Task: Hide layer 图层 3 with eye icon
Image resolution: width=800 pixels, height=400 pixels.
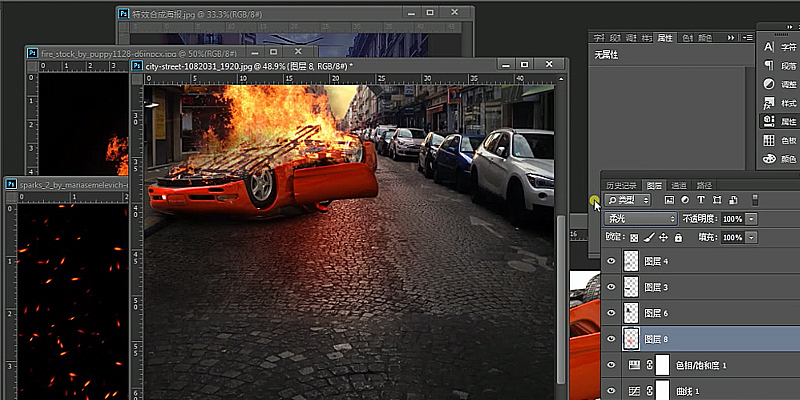Action: pos(611,287)
